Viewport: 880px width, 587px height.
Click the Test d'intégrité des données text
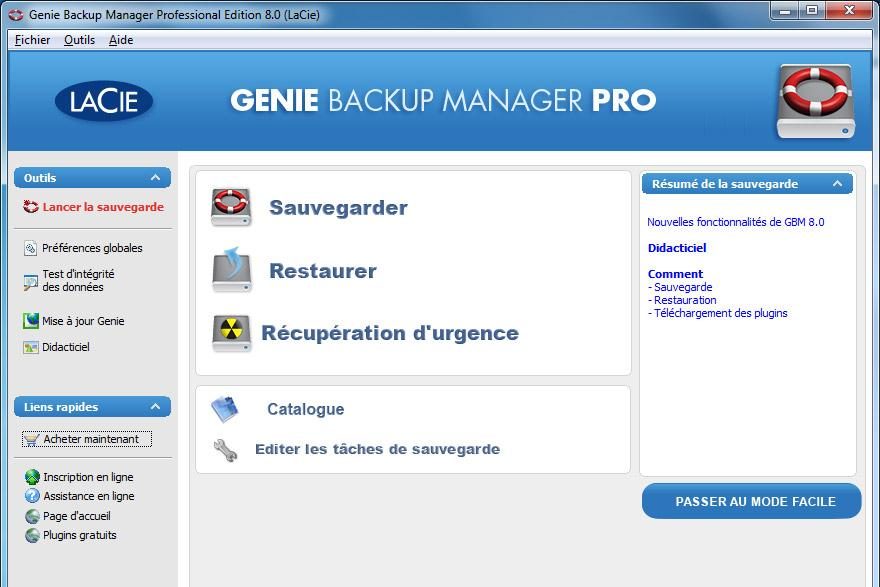[x=78, y=281]
